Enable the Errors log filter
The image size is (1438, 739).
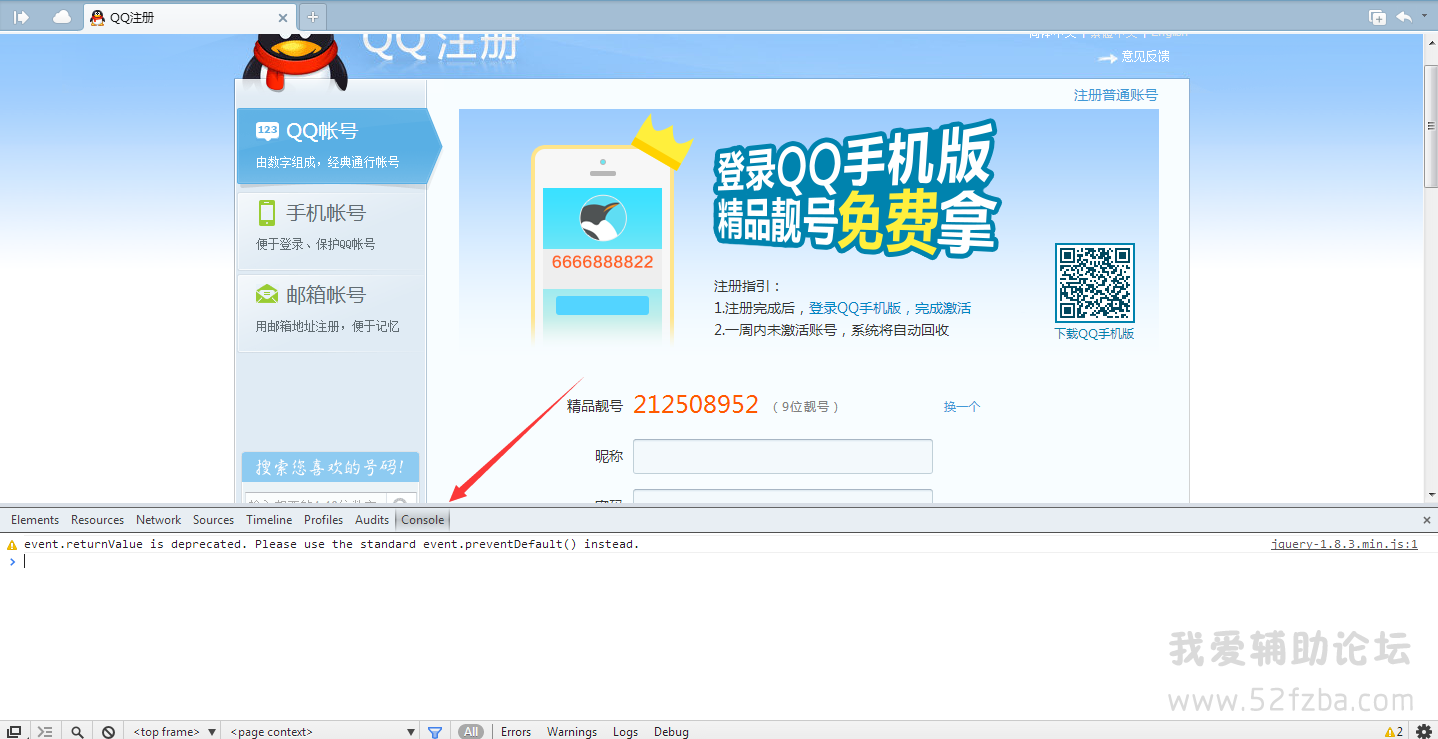516,731
